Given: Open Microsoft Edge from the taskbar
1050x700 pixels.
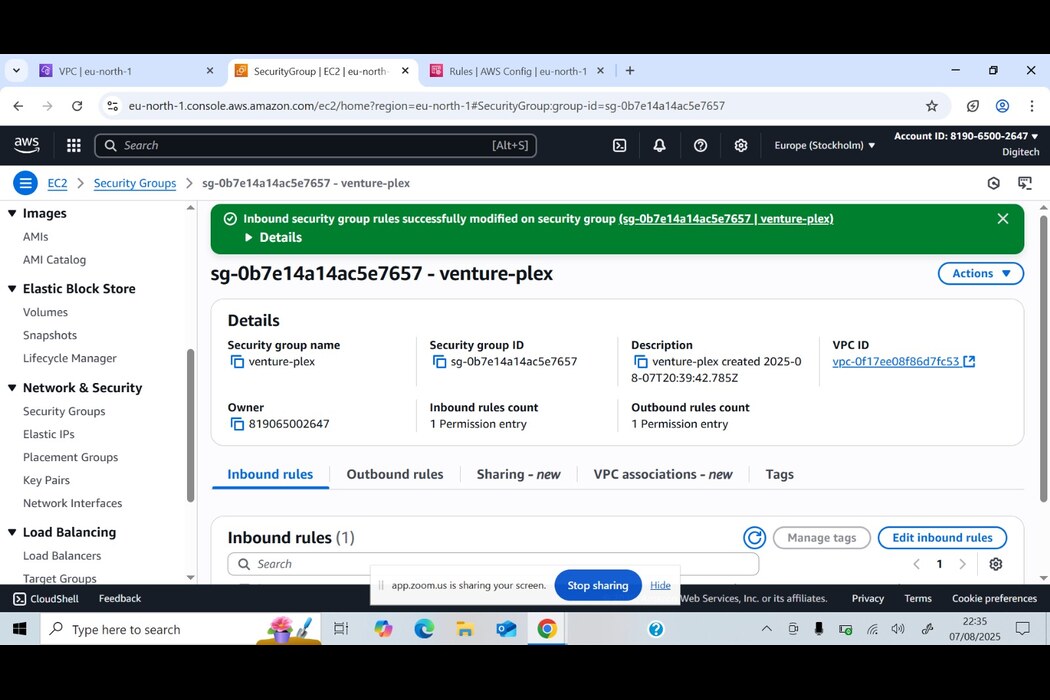Looking at the screenshot, I should pos(424,629).
